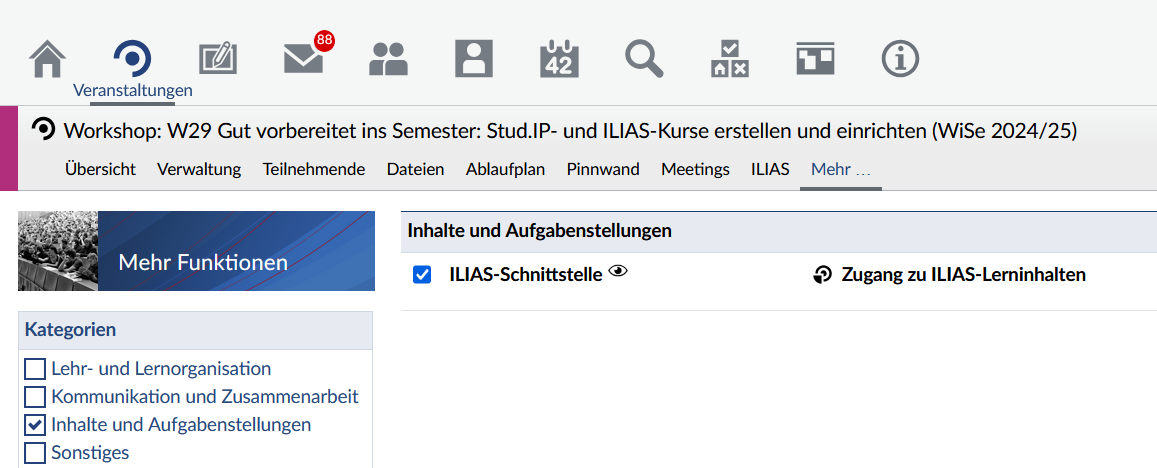
Task: Click the info circle icon
Action: pyautogui.click(x=900, y=59)
